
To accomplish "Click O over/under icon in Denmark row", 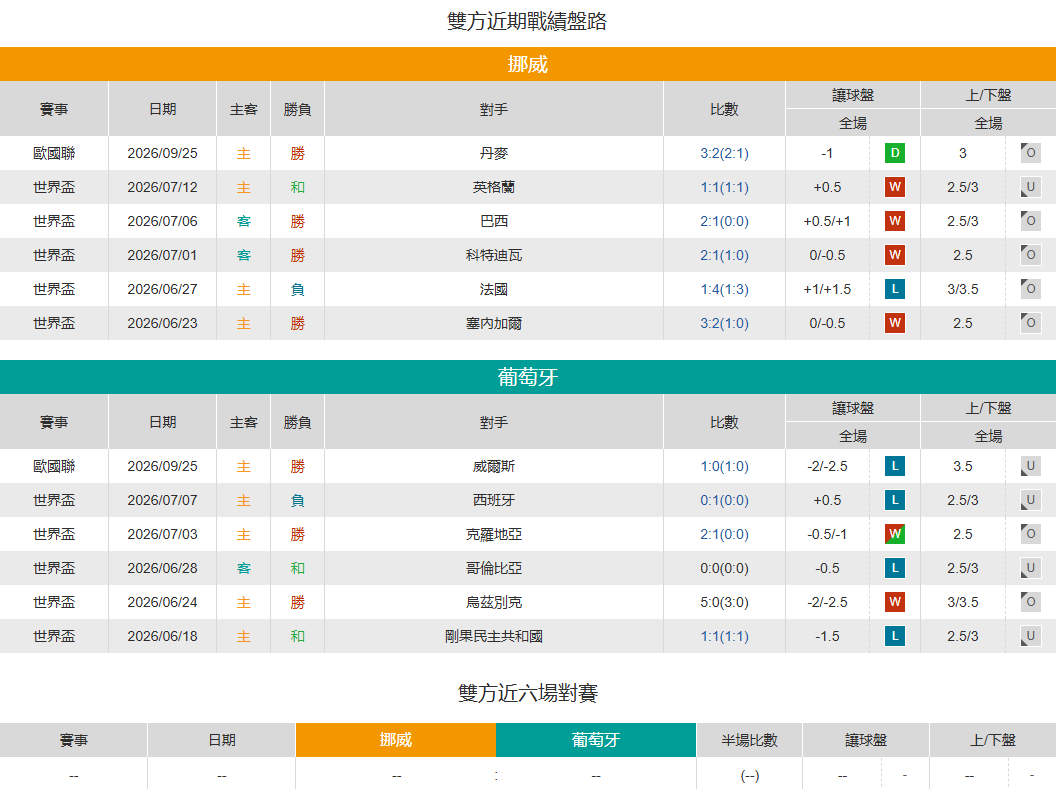I will pos(1030,153).
